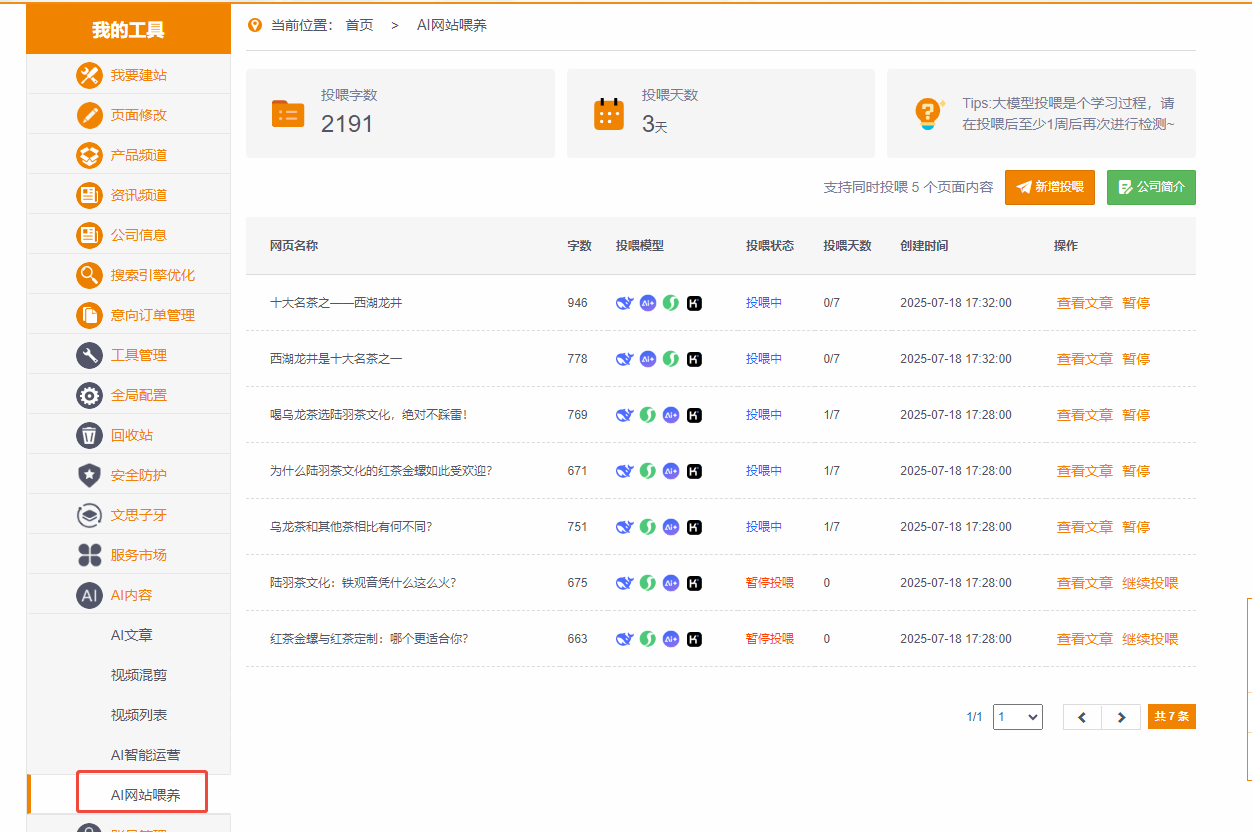This screenshot has height=832, width=1252.
Task: Click purple AI+ icon in 十大名茶之——西湖龙井 row
Action: coord(648,303)
